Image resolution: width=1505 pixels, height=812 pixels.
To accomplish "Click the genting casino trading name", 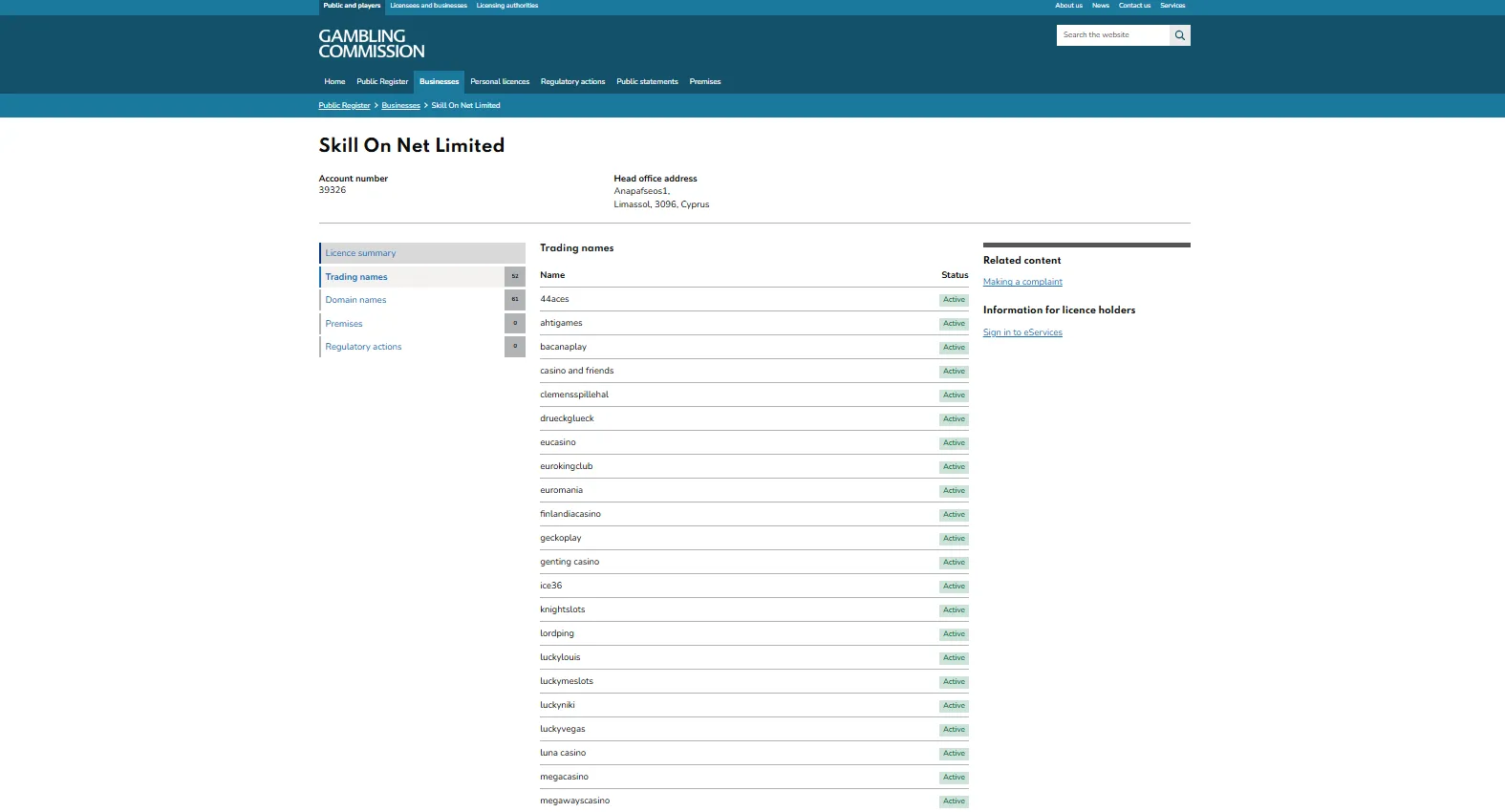I will [570, 562].
